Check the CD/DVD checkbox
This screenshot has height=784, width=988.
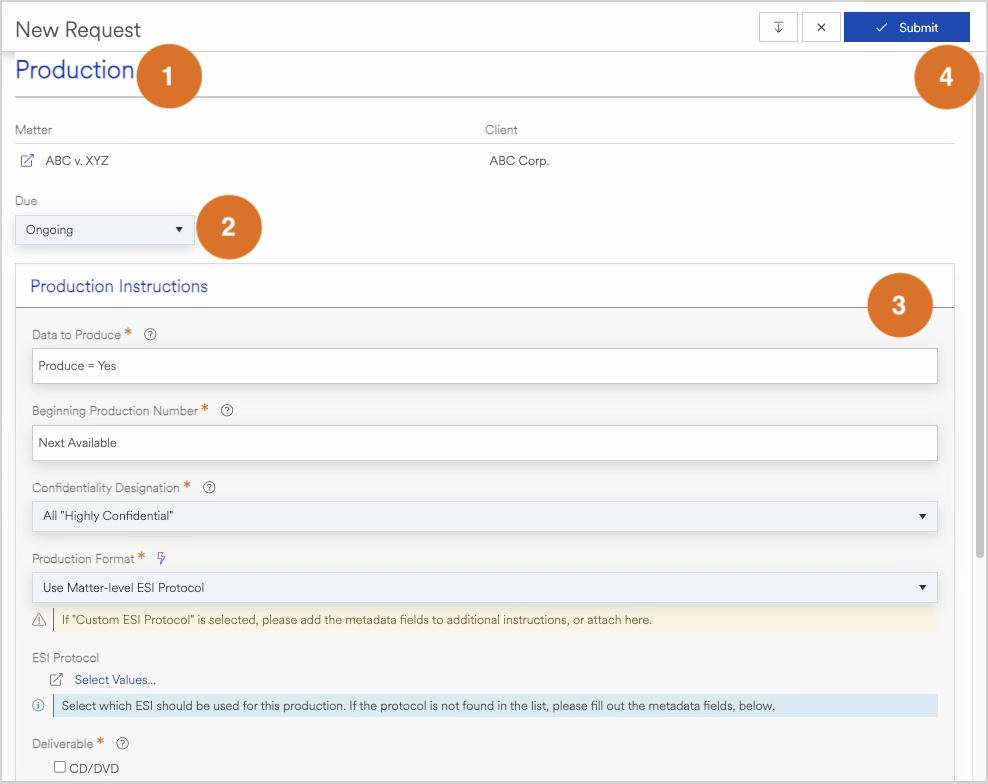pos(60,768)
